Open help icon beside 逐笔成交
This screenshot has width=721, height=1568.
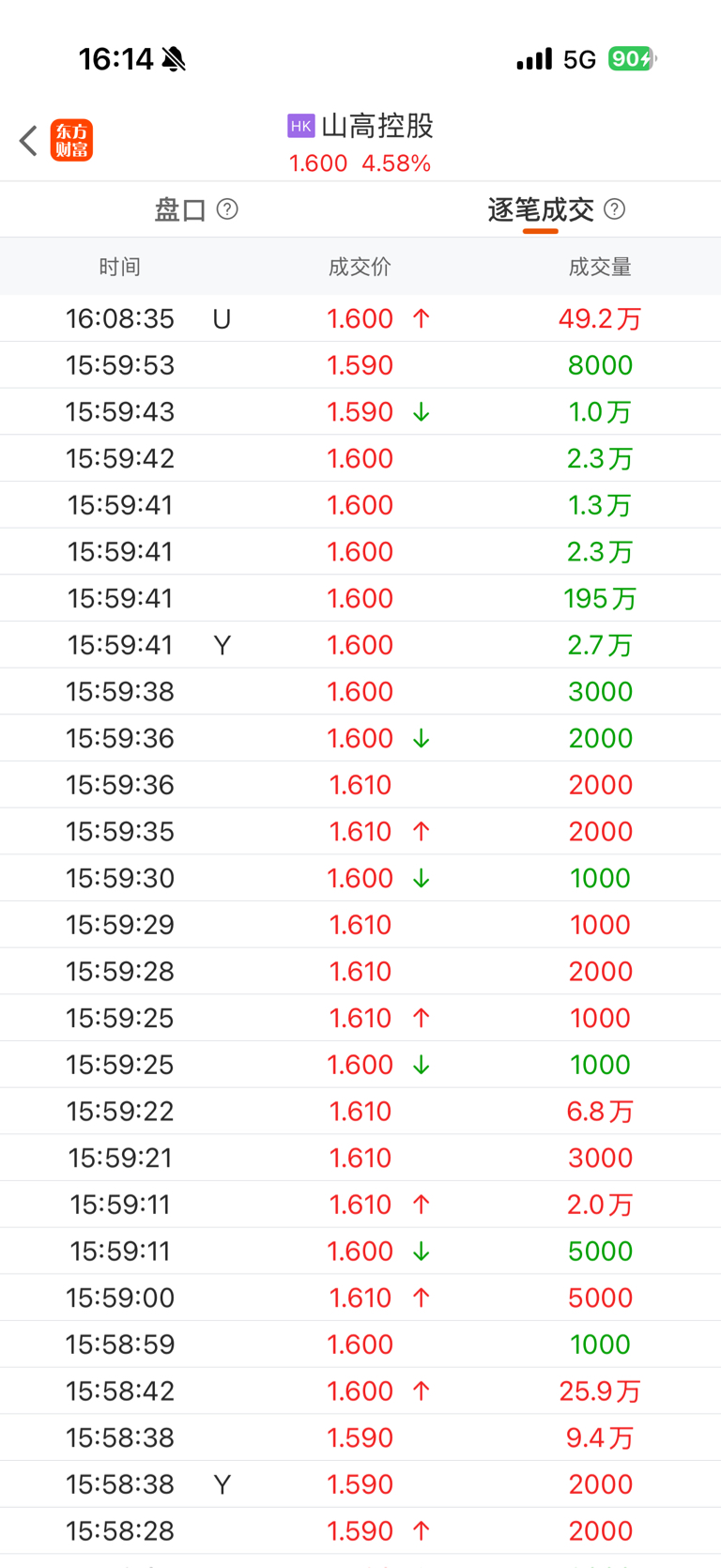pos(614,208)
